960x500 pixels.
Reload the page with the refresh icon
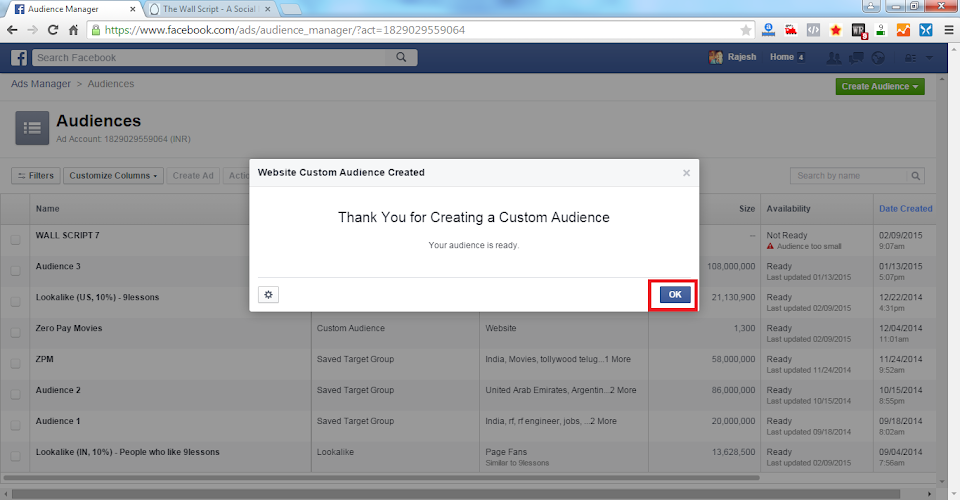(x=53, y=30)
